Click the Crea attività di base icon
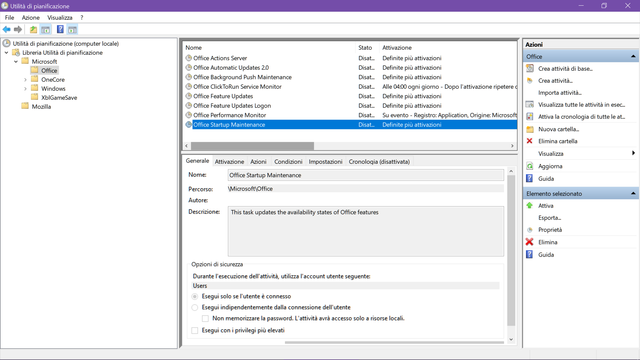The image size is (640, 360). pos(530,69)
